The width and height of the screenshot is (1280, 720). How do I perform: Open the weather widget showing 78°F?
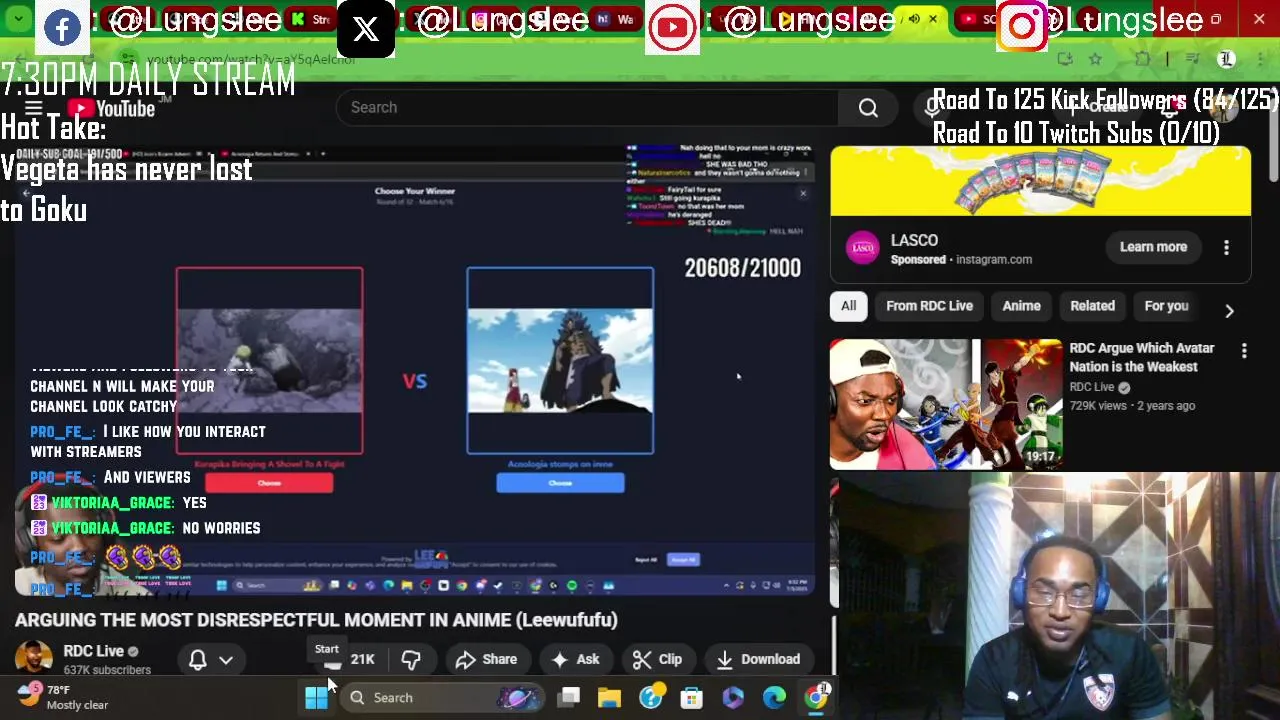coord(62,697)
